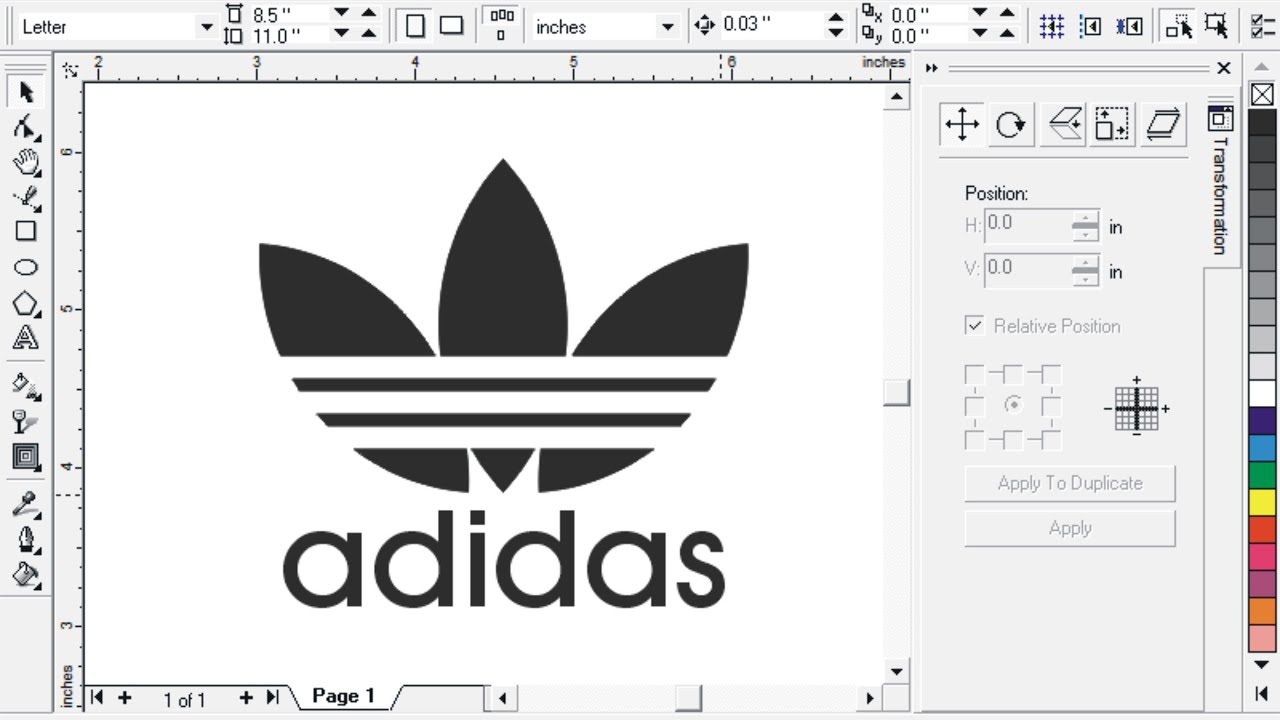Switch to Position transformation mode
Screen dimensions: 1280x720
tap(961, 125)
